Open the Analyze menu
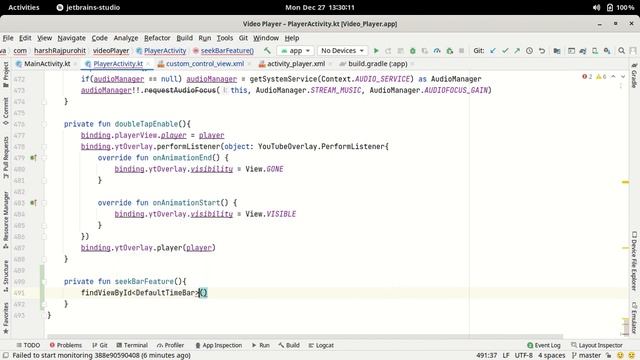This screenshot has height=360, width=640. (x=126, y=38)
